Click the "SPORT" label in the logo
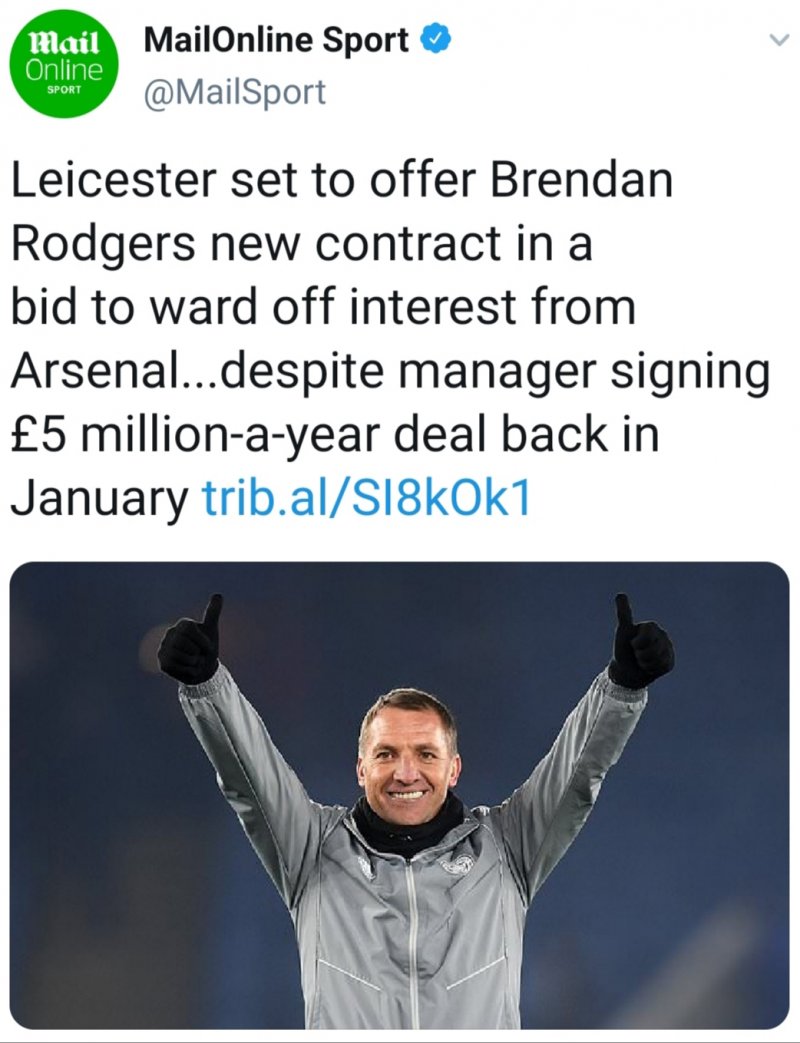This screenshot has width=800, height=1043. 66,99
